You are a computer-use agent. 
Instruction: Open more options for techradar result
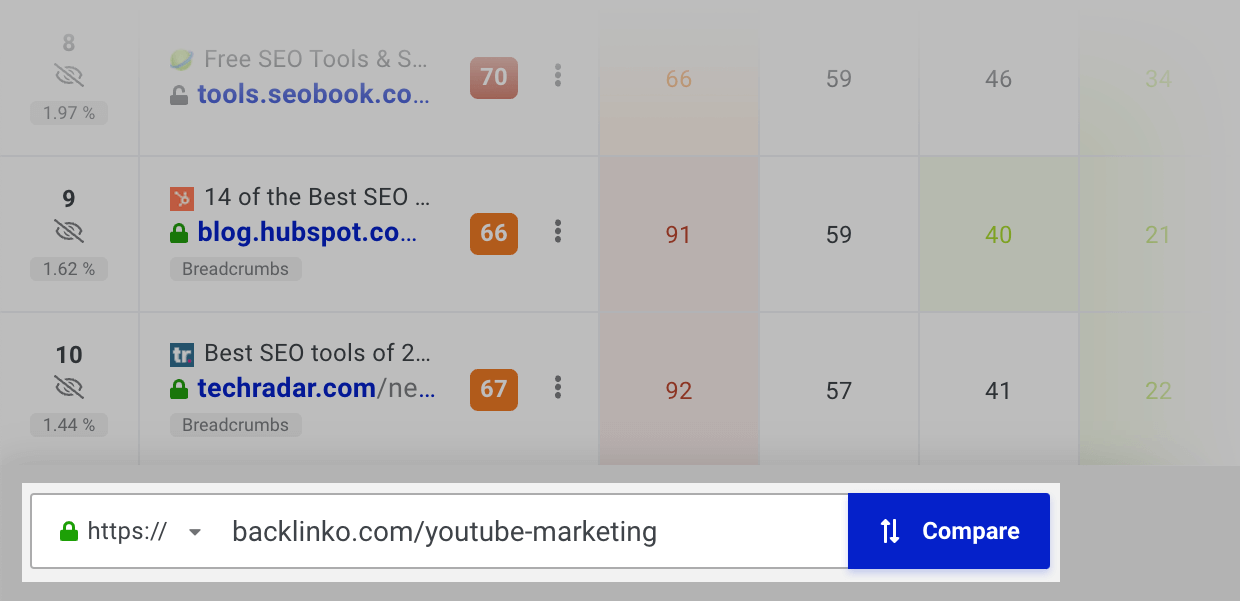pos(558,388)
